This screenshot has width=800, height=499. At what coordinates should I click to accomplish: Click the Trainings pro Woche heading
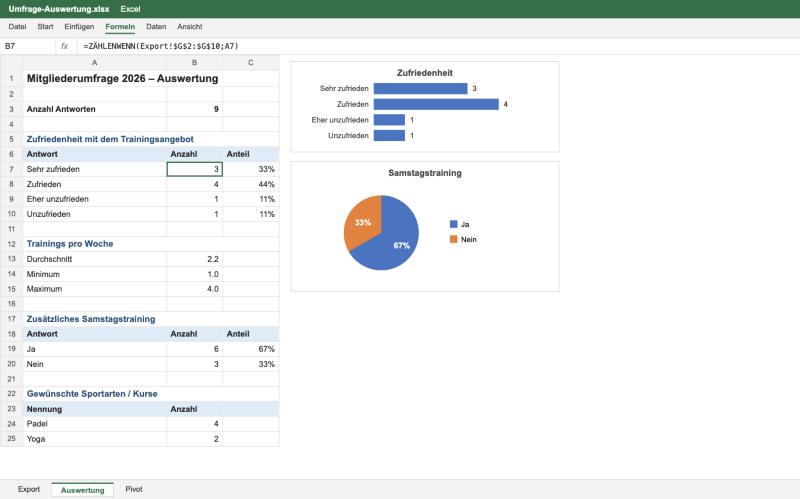[70, 244]
